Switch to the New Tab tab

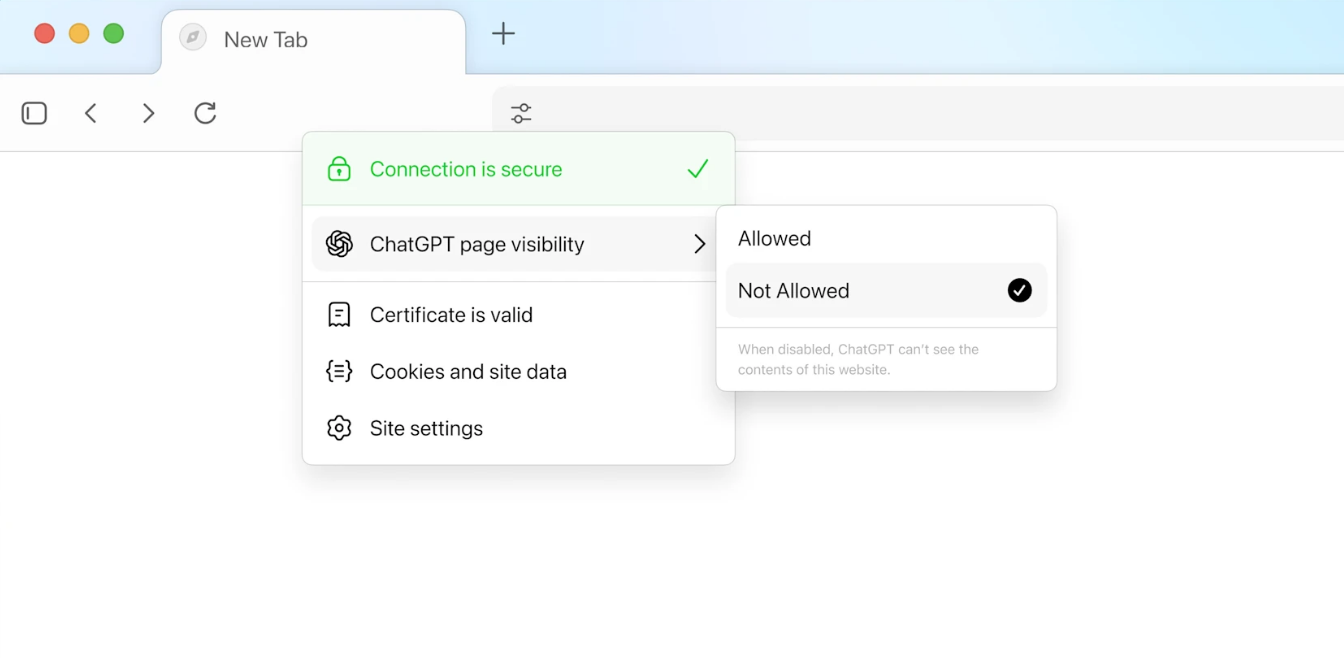coord(265,40)
